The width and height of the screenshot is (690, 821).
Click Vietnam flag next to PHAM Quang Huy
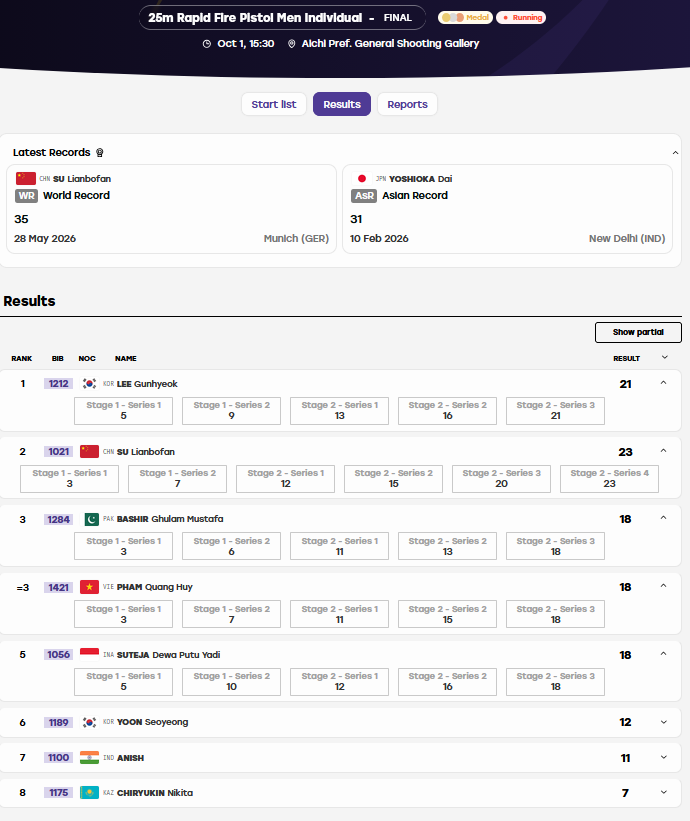tap(89, 587)
